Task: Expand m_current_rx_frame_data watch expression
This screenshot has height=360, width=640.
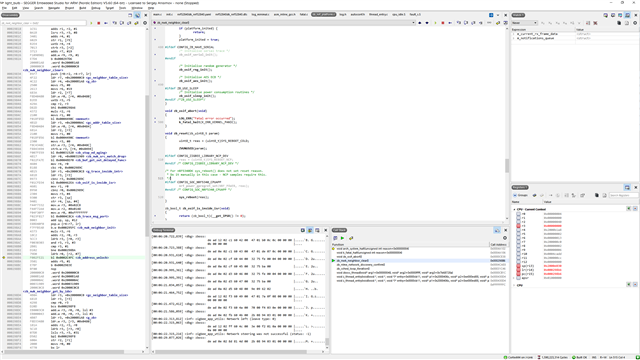Action: tap(514, 34)
